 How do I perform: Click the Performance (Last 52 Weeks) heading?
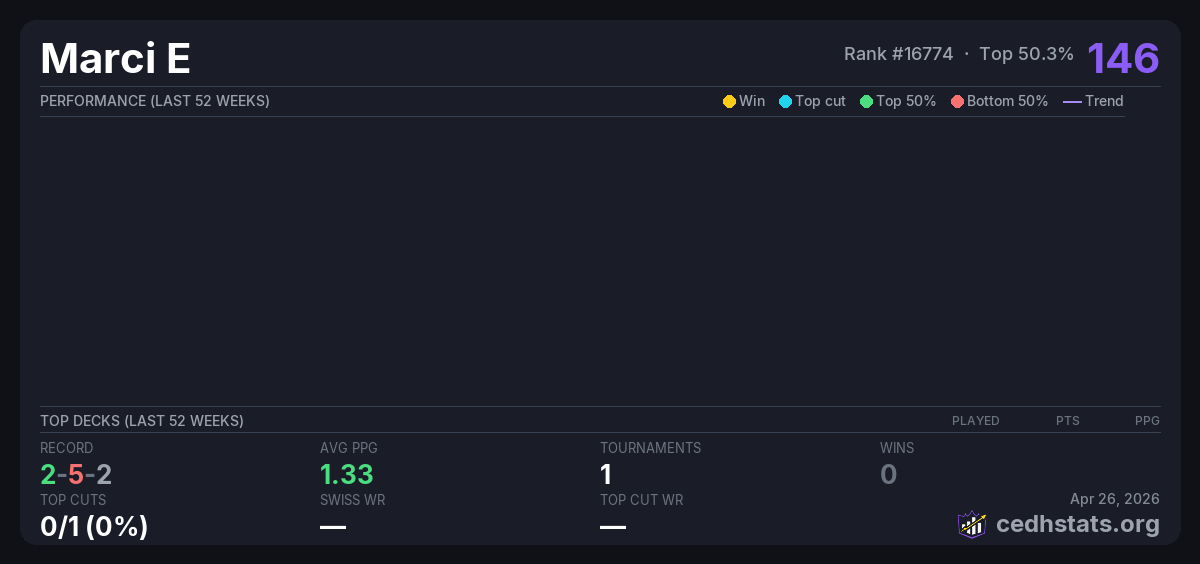155,101
